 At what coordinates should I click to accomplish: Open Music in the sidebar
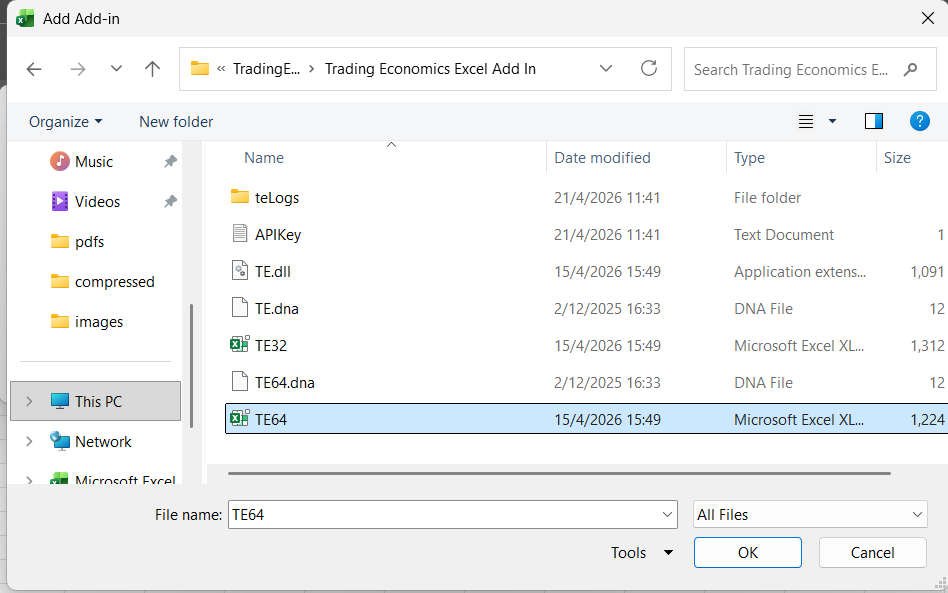94,162
